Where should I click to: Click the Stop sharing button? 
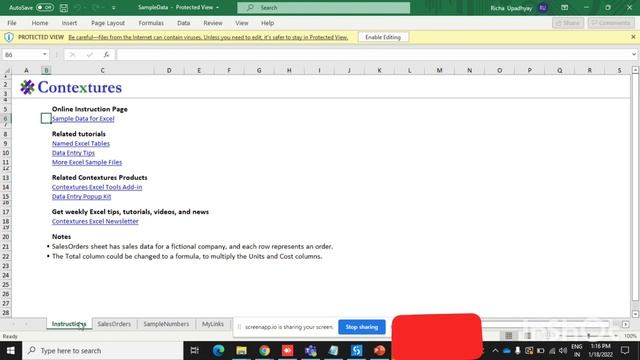pyautogui.click(x=362, y=327)
